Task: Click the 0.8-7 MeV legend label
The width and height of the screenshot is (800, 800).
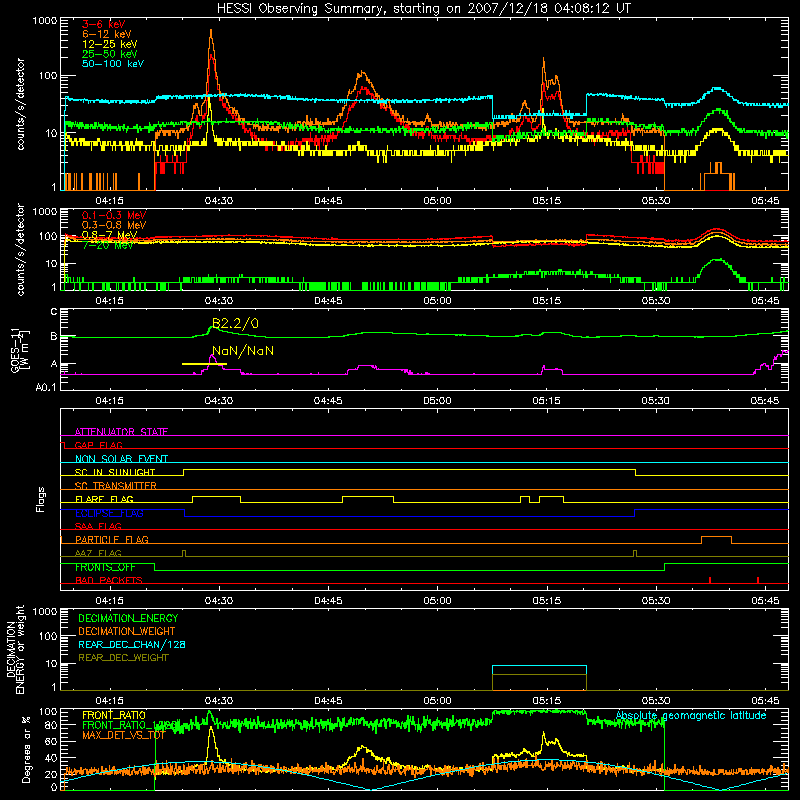Action: coord(110,235)
